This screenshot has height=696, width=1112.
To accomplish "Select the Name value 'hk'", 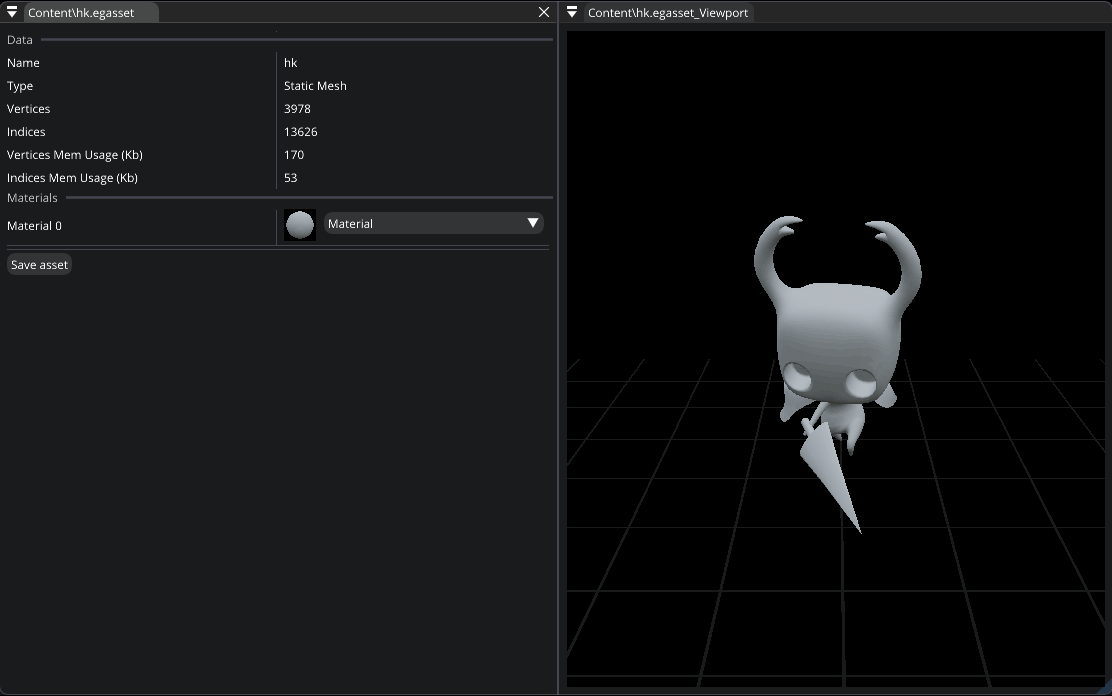I will click(291, 63).
